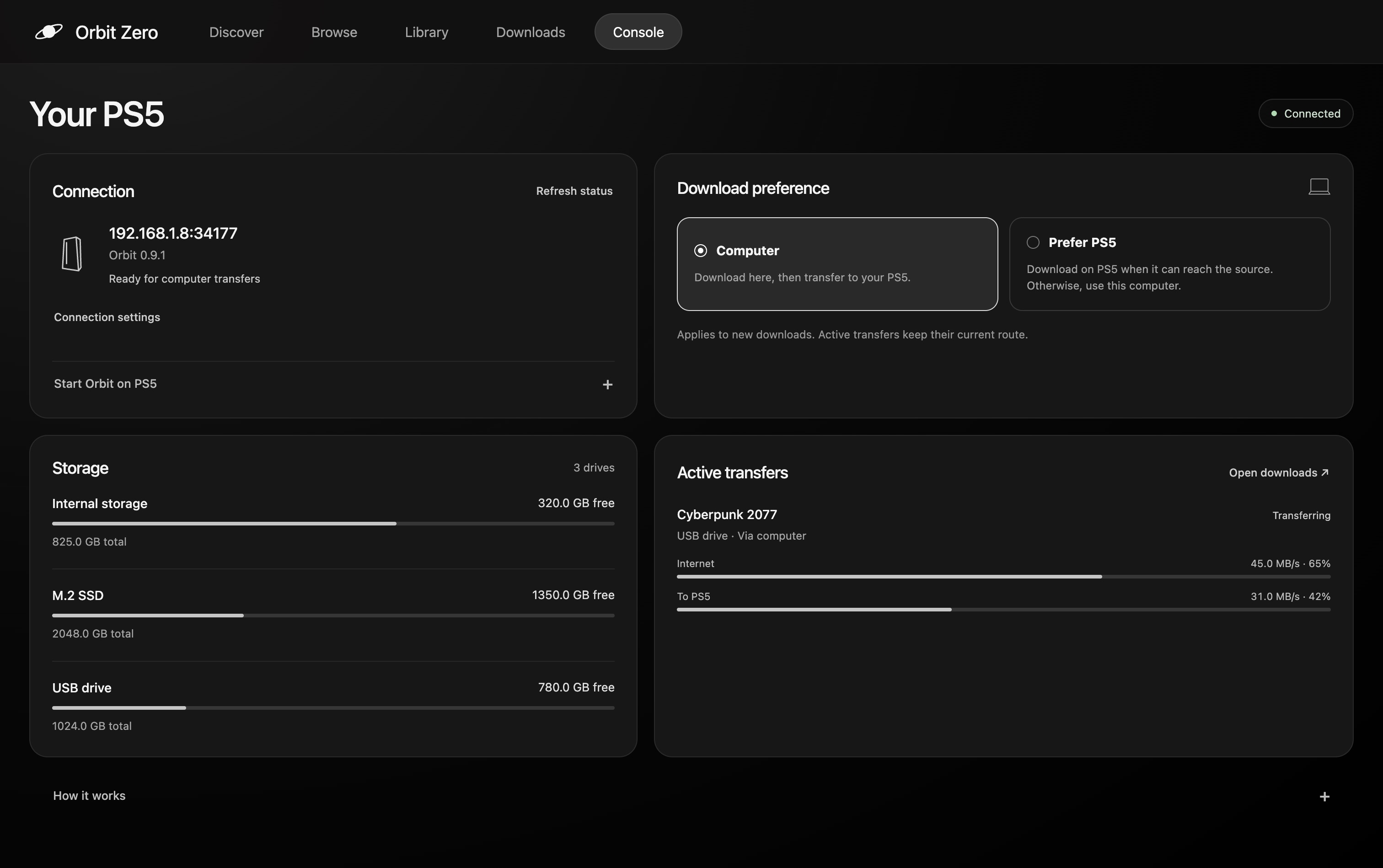Click the 45.0 MB/s · 65% value
The width and height of the screenshot is (1383, 868).
click(1290, 564)
